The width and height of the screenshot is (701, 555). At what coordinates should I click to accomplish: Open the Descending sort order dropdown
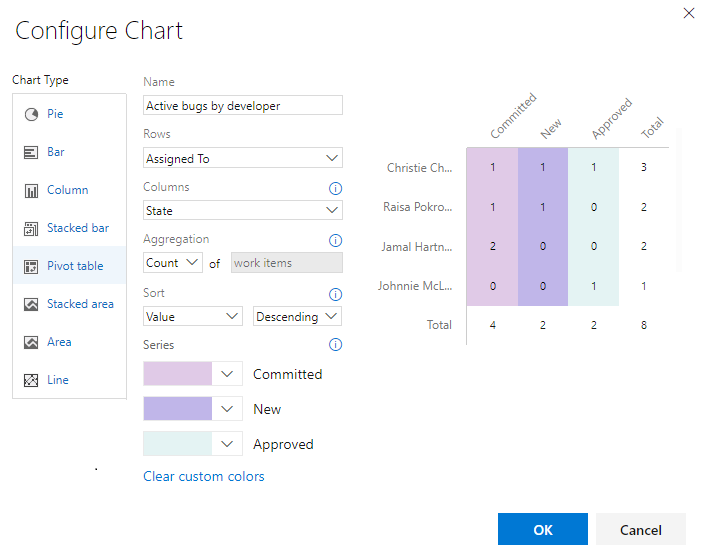pos(297,316)
